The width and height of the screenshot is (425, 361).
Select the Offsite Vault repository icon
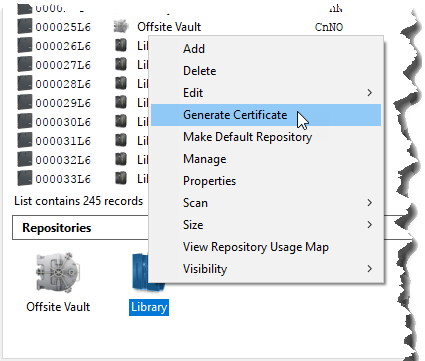tap(58, 272)
